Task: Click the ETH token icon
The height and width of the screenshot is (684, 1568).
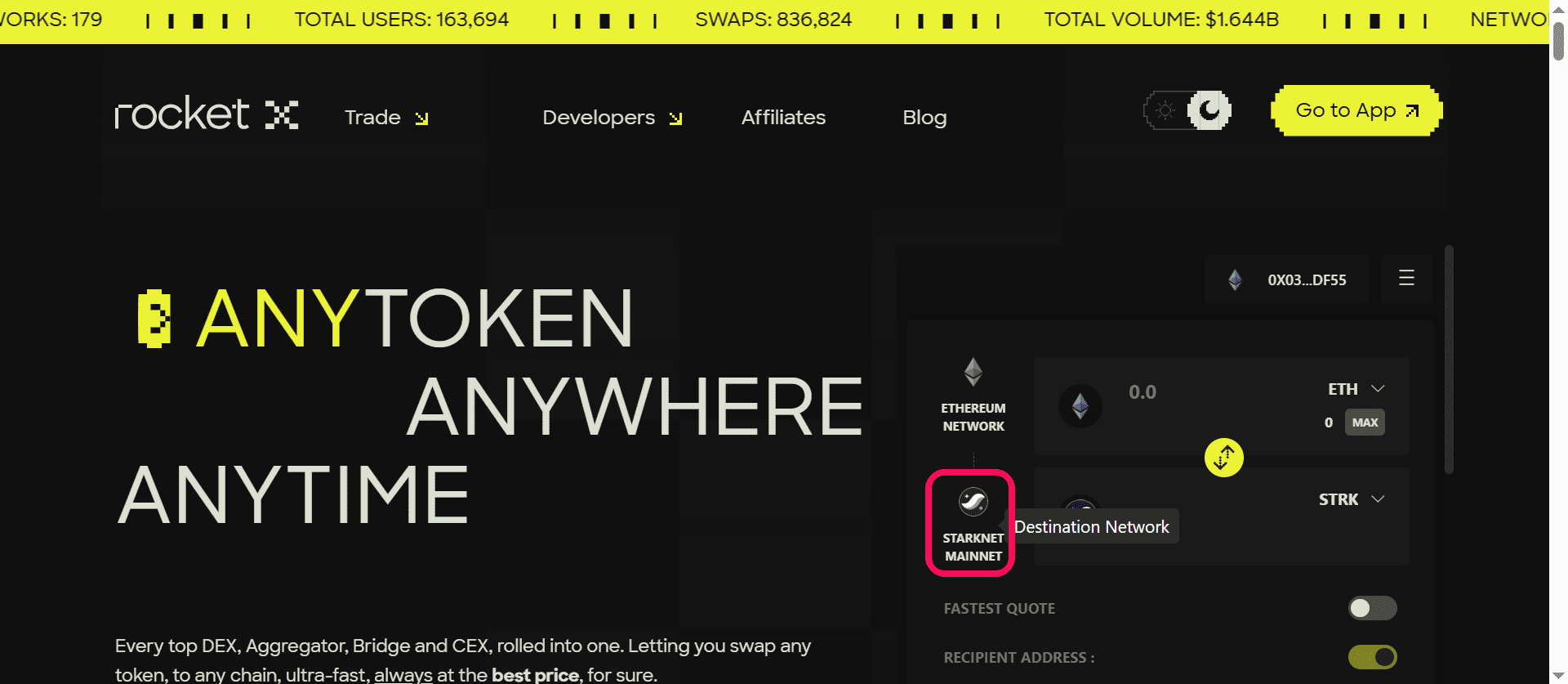Action: pos(1080,406)
